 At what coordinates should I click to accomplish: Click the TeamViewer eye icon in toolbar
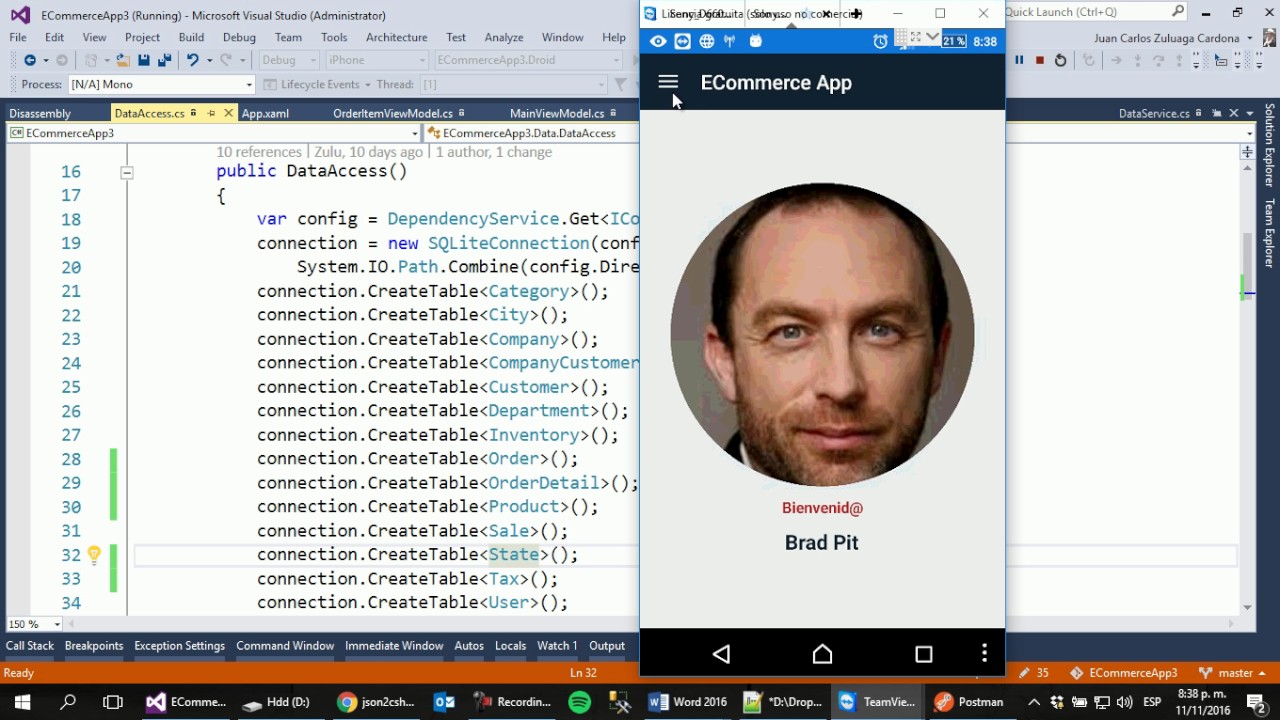[658, 41]
